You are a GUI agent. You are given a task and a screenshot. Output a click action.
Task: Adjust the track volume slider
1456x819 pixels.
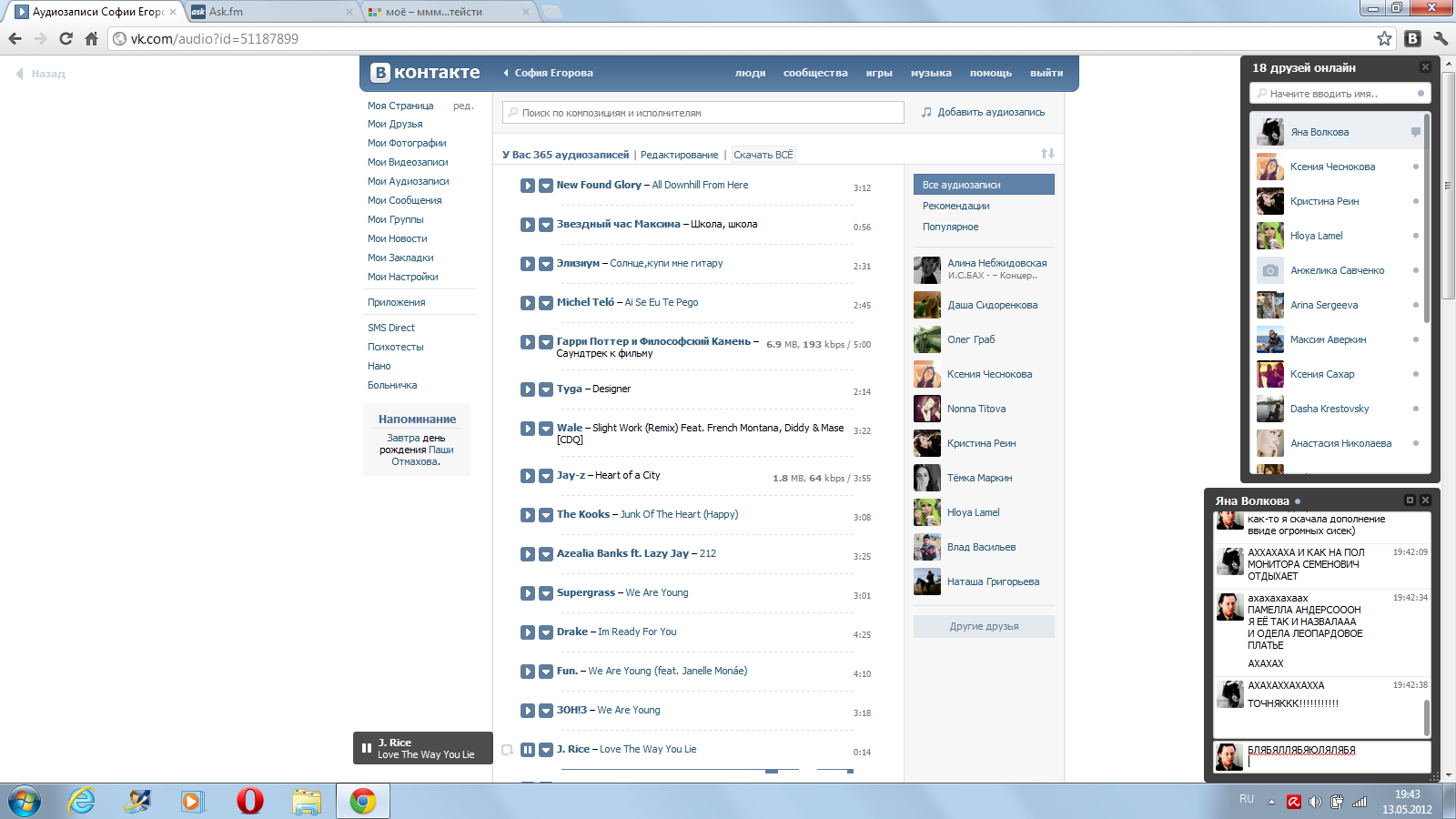coord(834,771)
